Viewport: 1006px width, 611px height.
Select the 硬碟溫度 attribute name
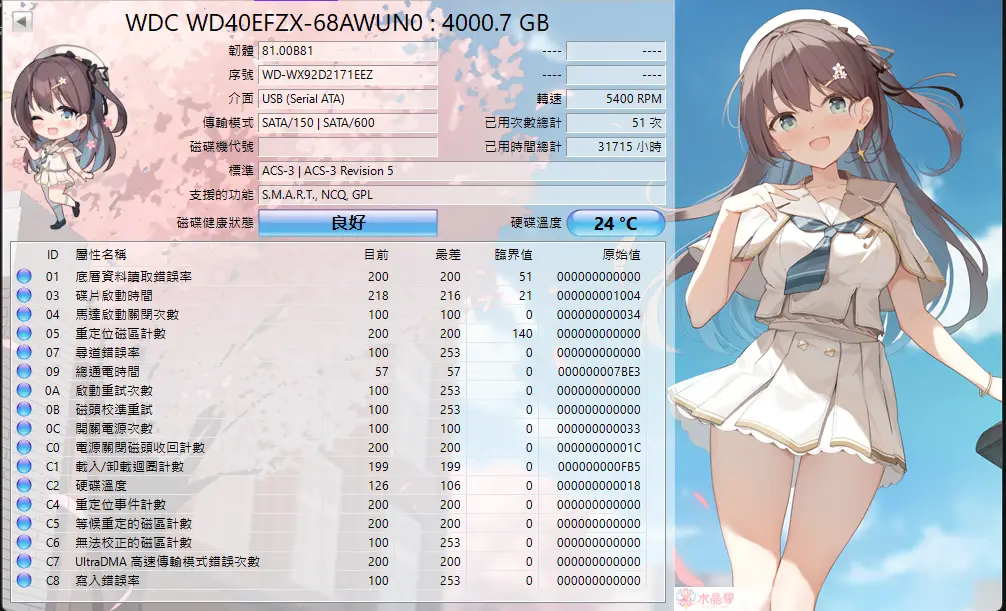tap(101, 485)
